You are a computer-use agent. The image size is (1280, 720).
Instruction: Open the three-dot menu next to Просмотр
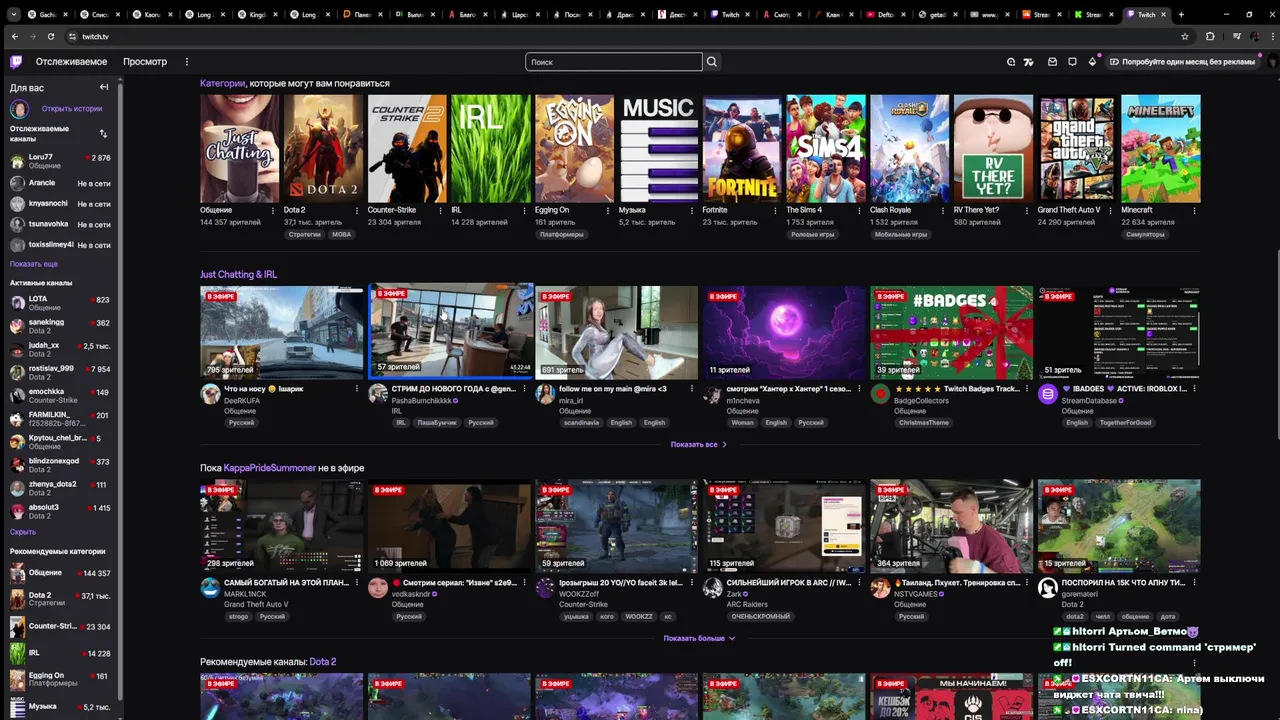(x=186, y=62)
